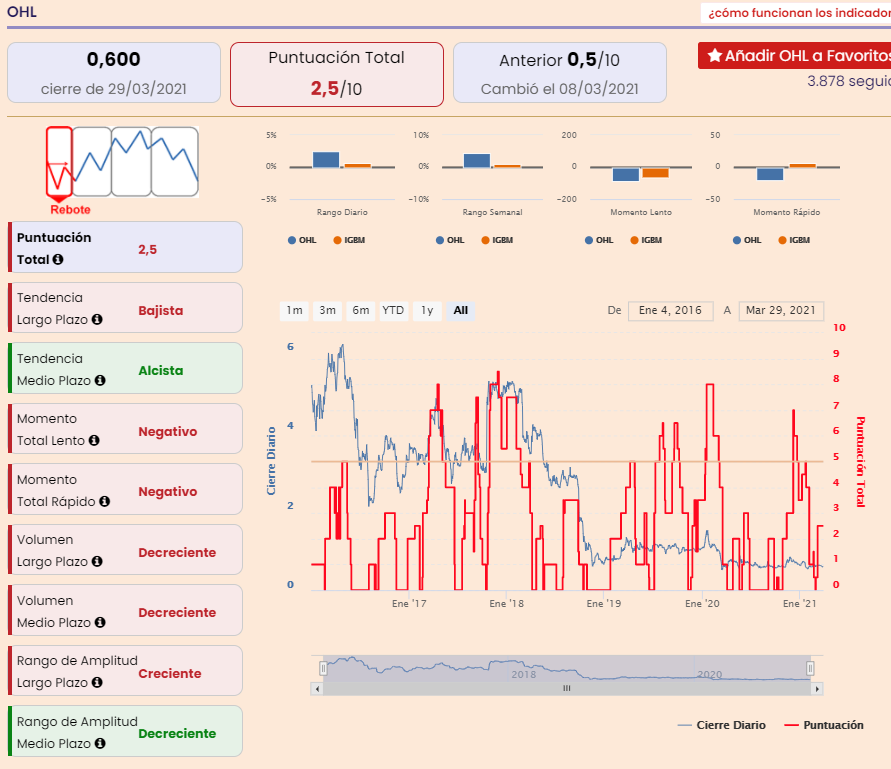This screenshot has height=769, width=891.
Task: Click the end date field Mar 29, 2021
Action: [781, 311]
